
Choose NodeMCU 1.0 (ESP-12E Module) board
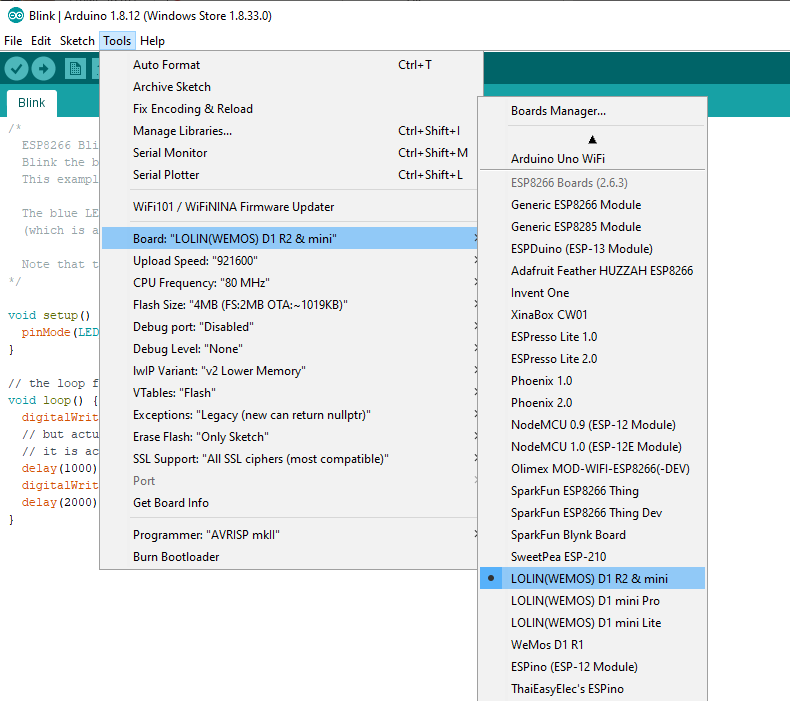(x=596, y=447)
